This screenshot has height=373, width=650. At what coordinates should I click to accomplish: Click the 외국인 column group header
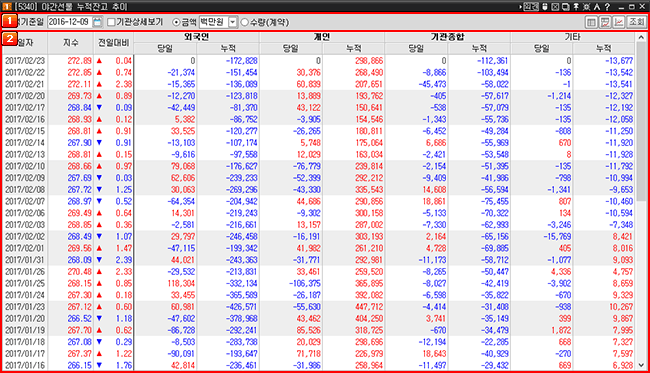point(197,37)
